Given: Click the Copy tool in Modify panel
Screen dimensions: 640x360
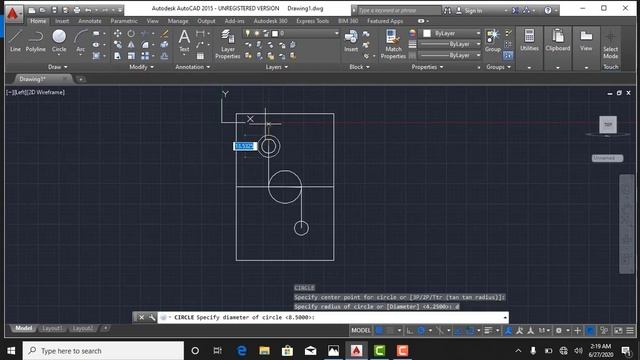Looking at the screenshot, I should pyautogui.click(x=118, y=44).
